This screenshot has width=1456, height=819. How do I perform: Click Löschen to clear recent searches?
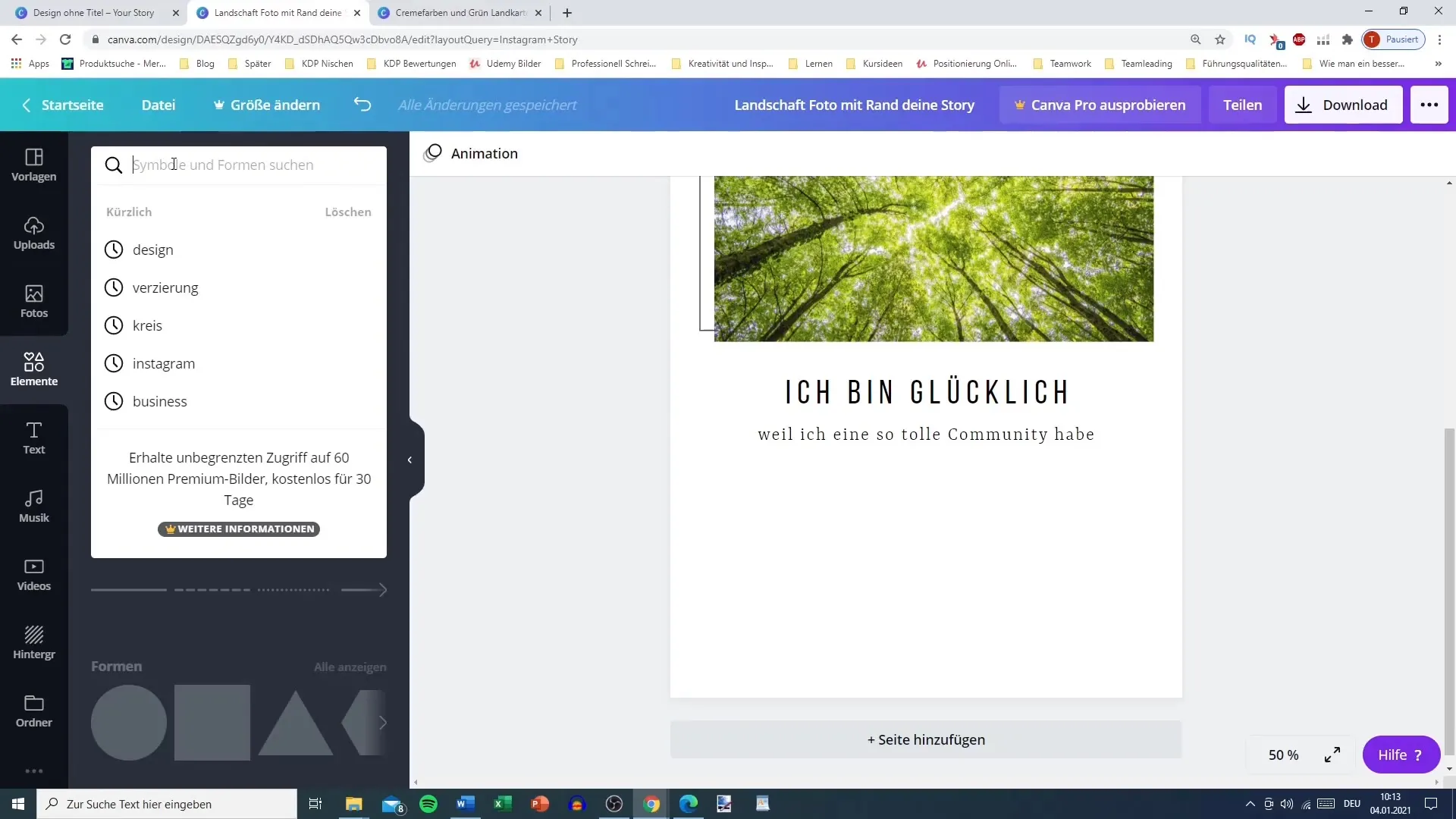pos(348,212)
